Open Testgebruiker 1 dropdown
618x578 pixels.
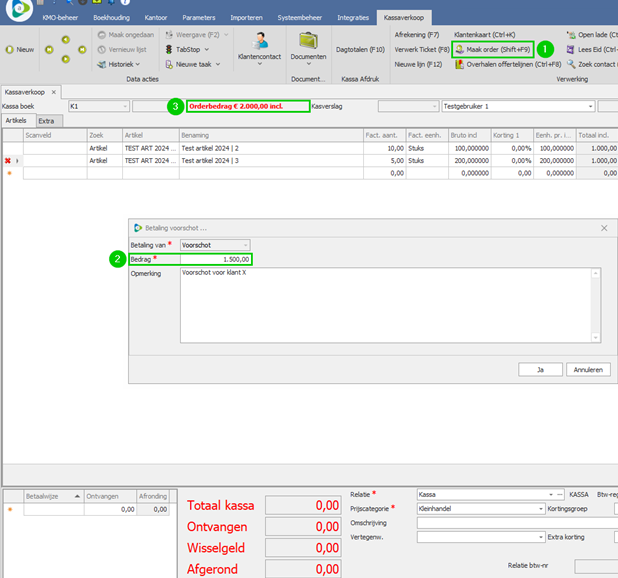[x=590, y=106]
